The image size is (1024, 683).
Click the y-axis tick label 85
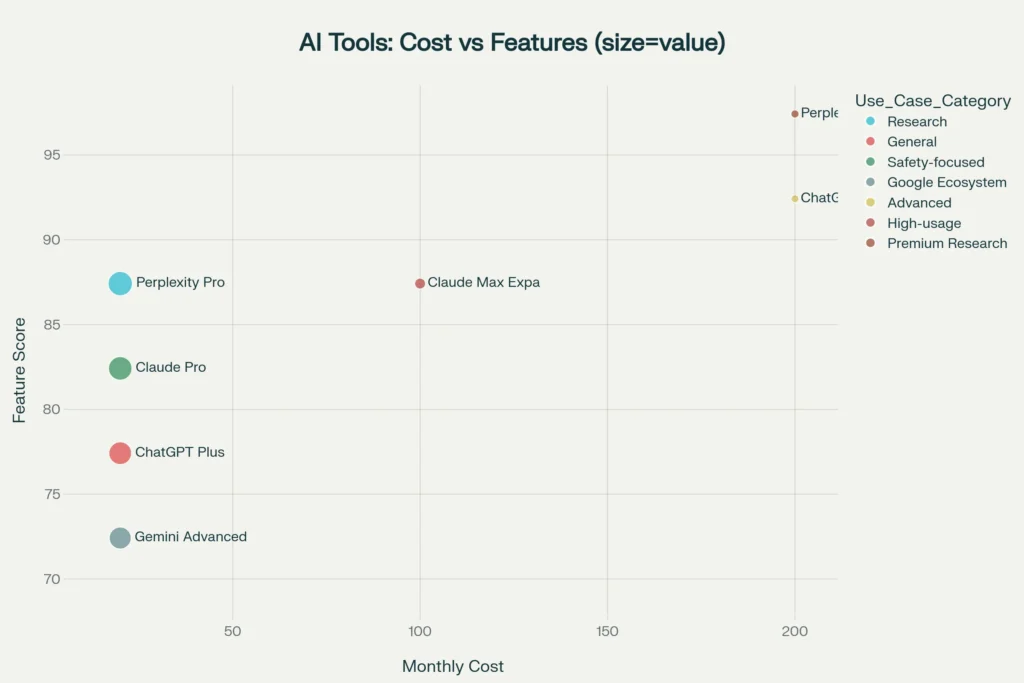[52, 325]
